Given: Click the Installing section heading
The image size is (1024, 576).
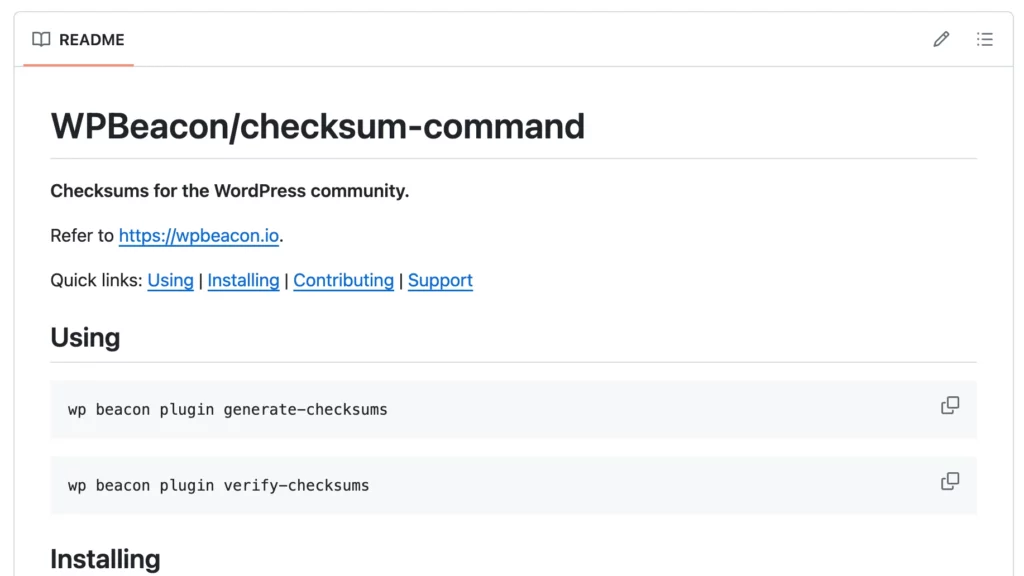Looking at the screenshot, I should (x=105, y=558).
